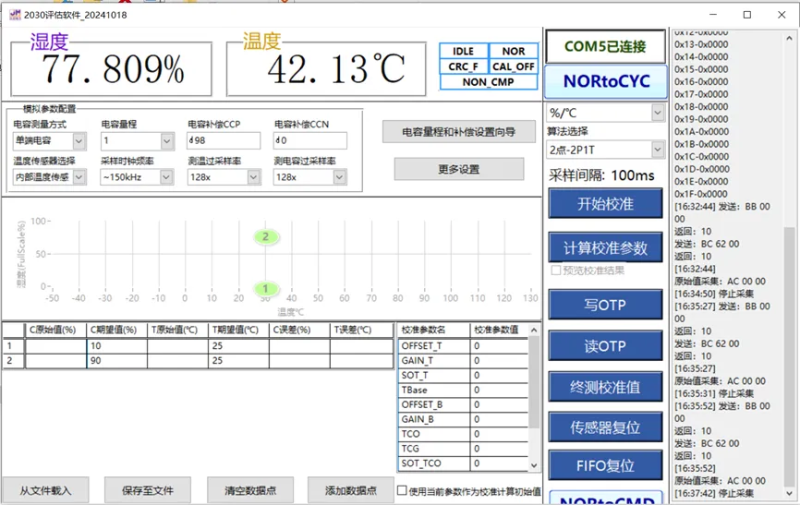Viewport: 800px width, 505px height.
Task: Click the NOR status indicator
Action: coord(513,51)
